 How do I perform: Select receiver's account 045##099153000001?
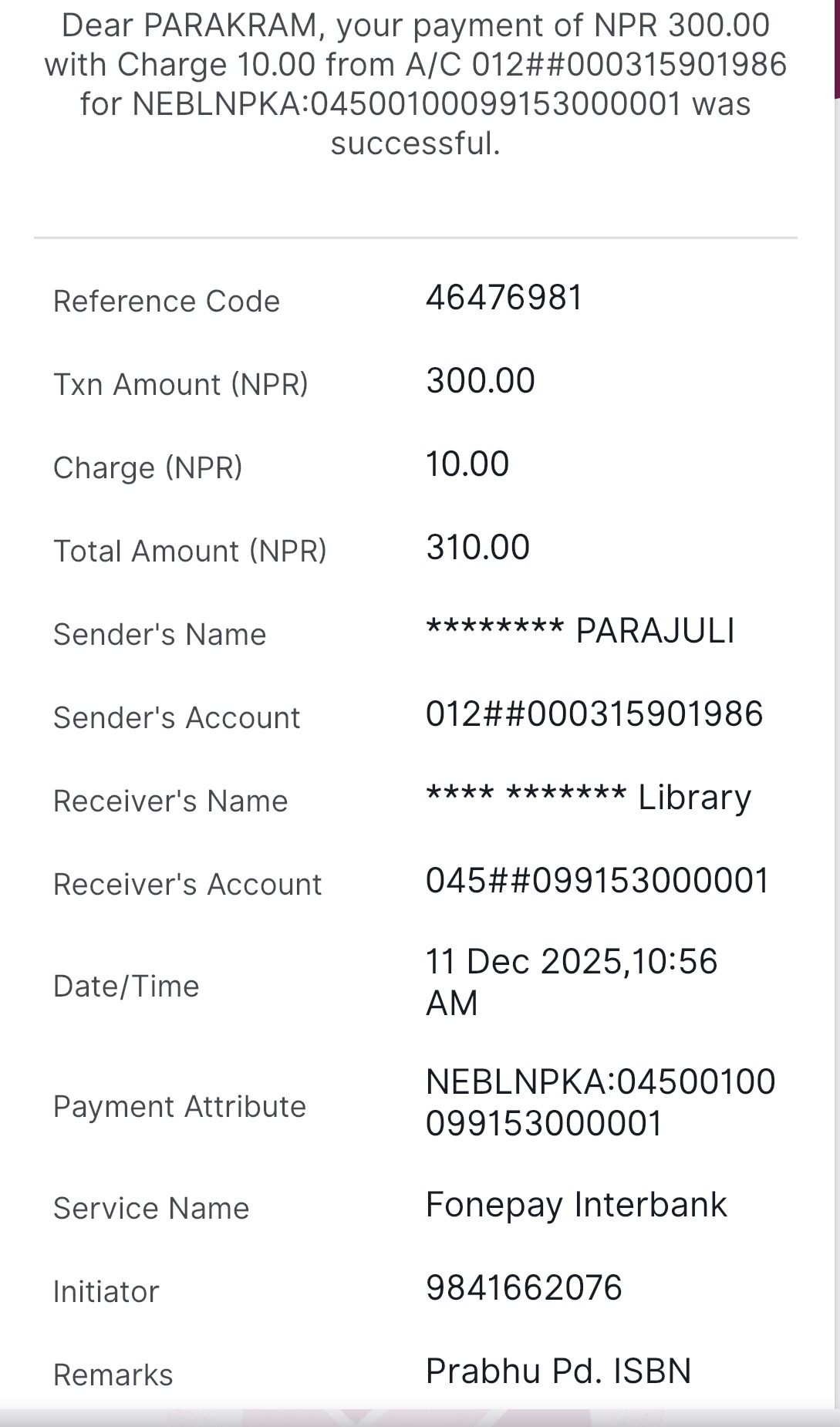click(597, 881)
